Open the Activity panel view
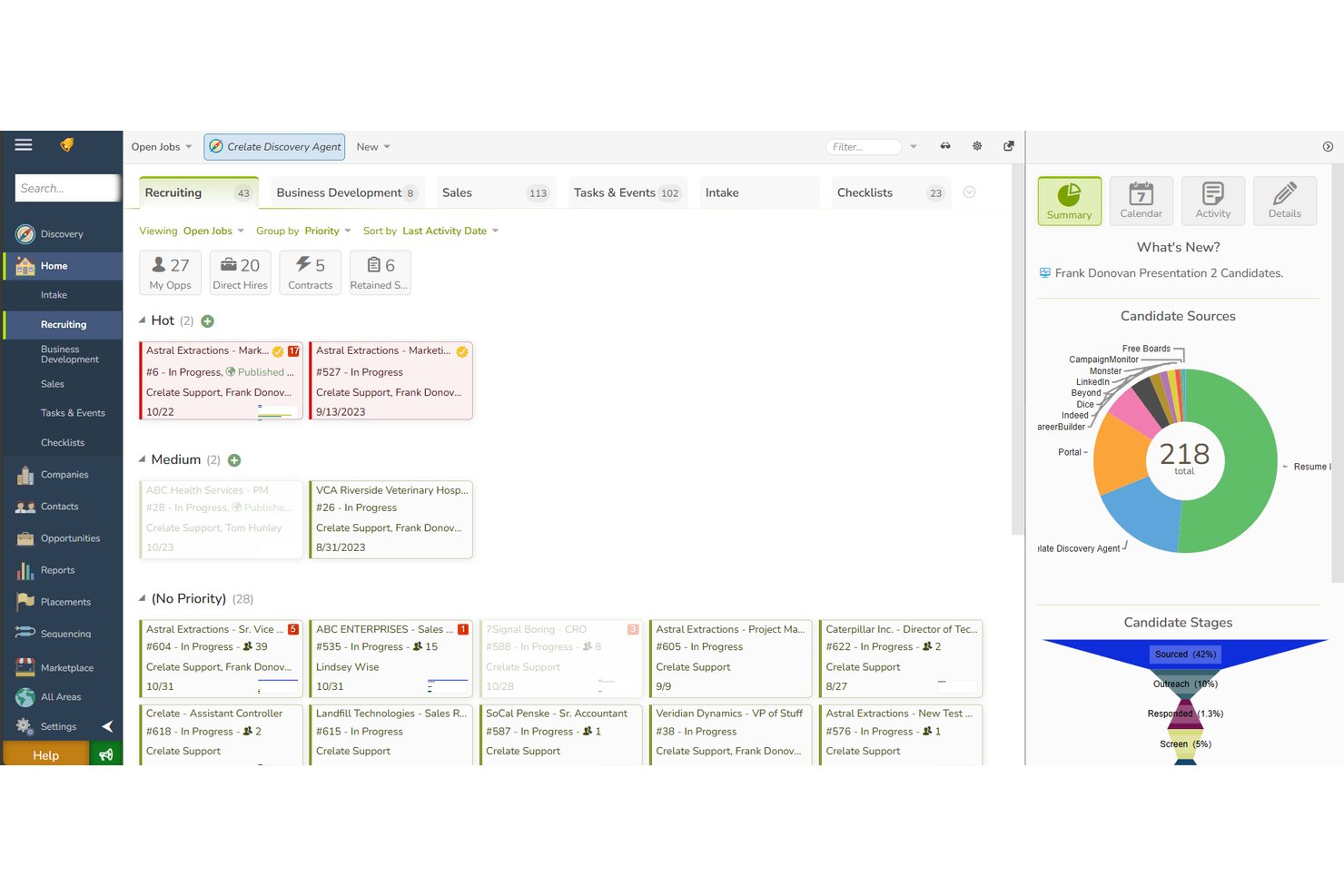Viewport: 1344px width, 896px height. pos(1212,201)
